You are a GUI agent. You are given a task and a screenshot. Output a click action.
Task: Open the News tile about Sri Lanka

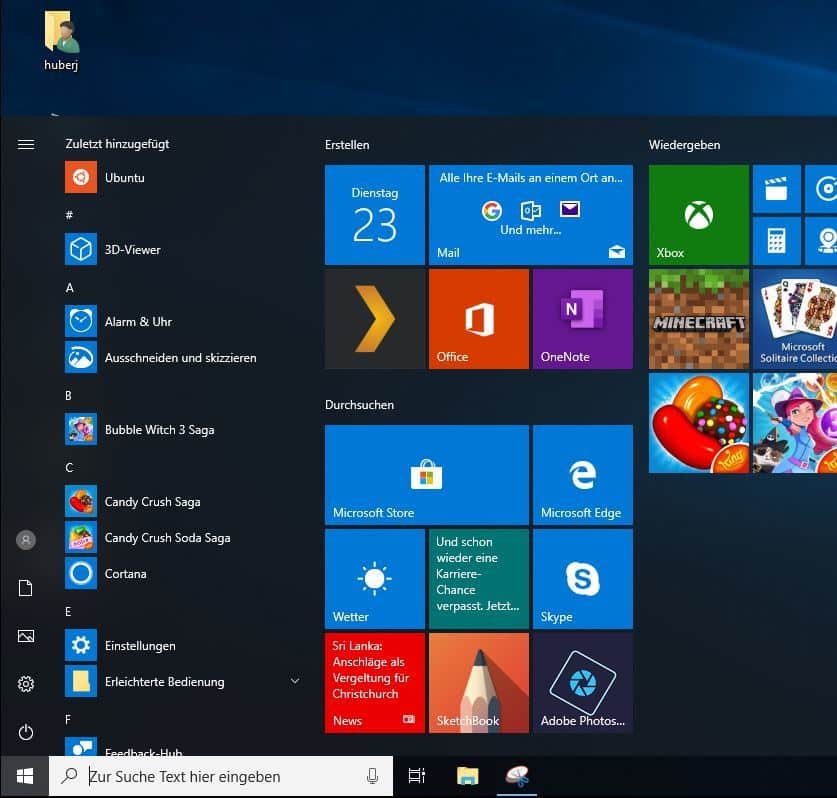(x=375, y=683)
